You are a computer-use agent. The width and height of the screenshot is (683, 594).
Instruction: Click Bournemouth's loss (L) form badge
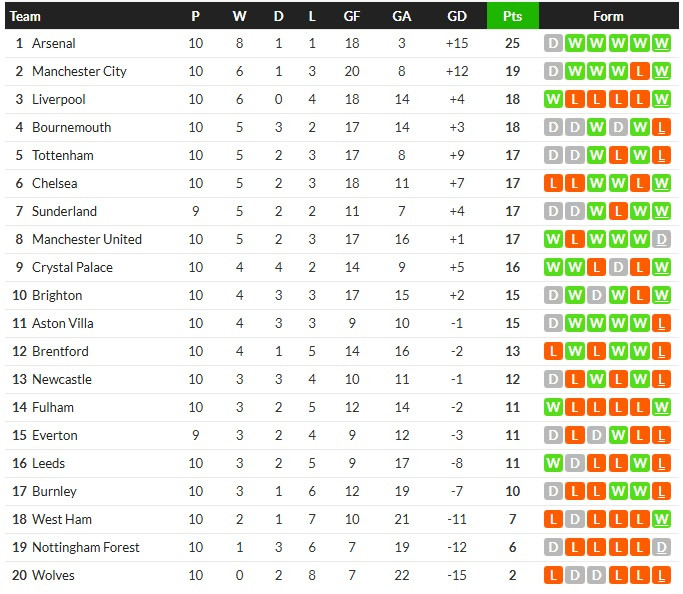[662, 128]
